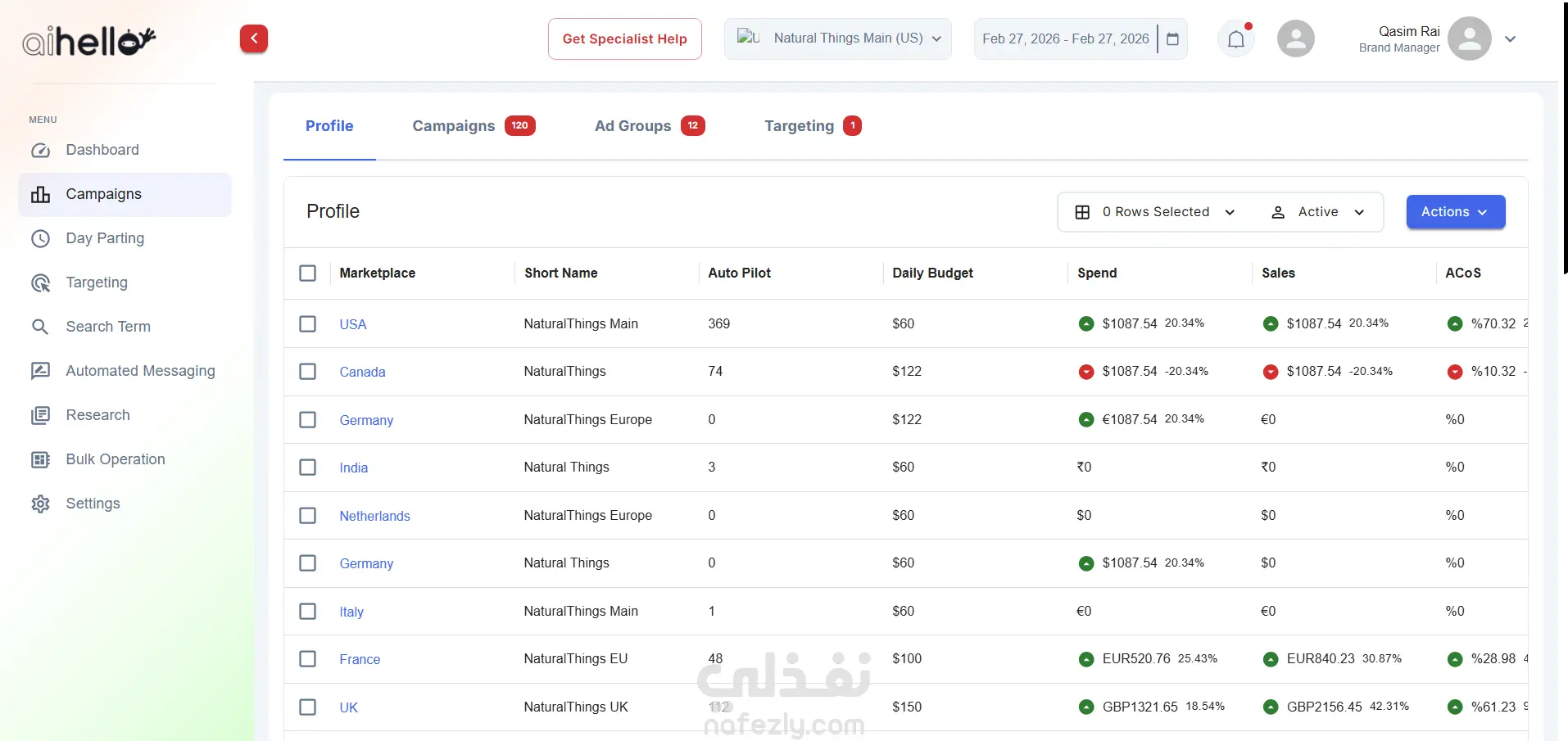Screen dimensions: 1568x741
Task: Click the Spend column header
Action: click(1097, 273)
